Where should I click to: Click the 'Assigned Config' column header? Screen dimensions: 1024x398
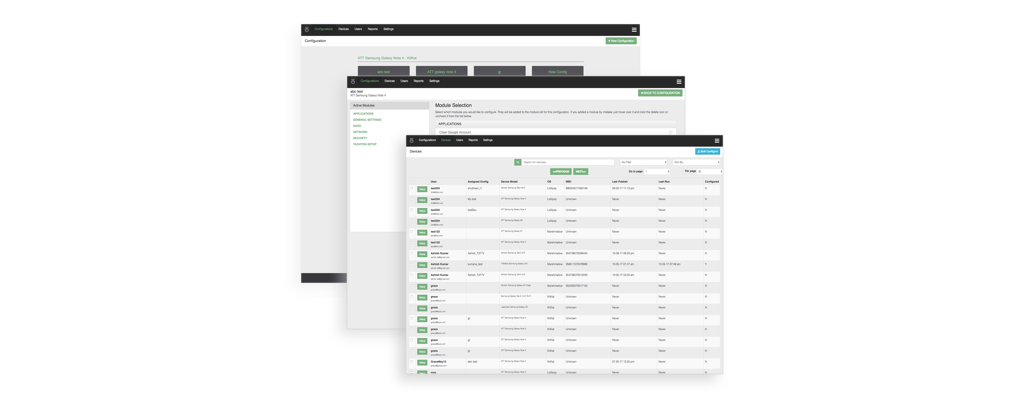pos(478,182)
